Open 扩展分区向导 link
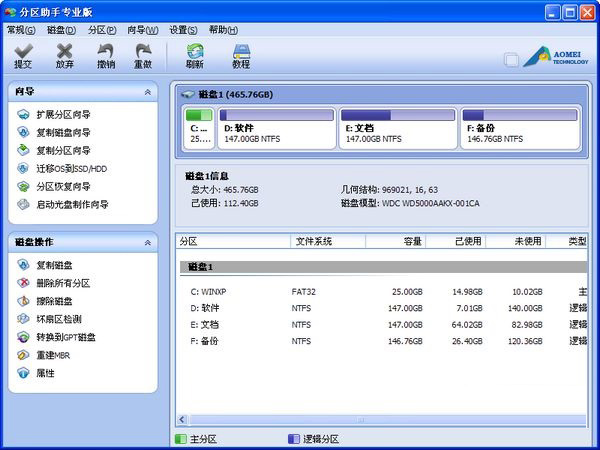600x450 pixels. pos(63,114)
